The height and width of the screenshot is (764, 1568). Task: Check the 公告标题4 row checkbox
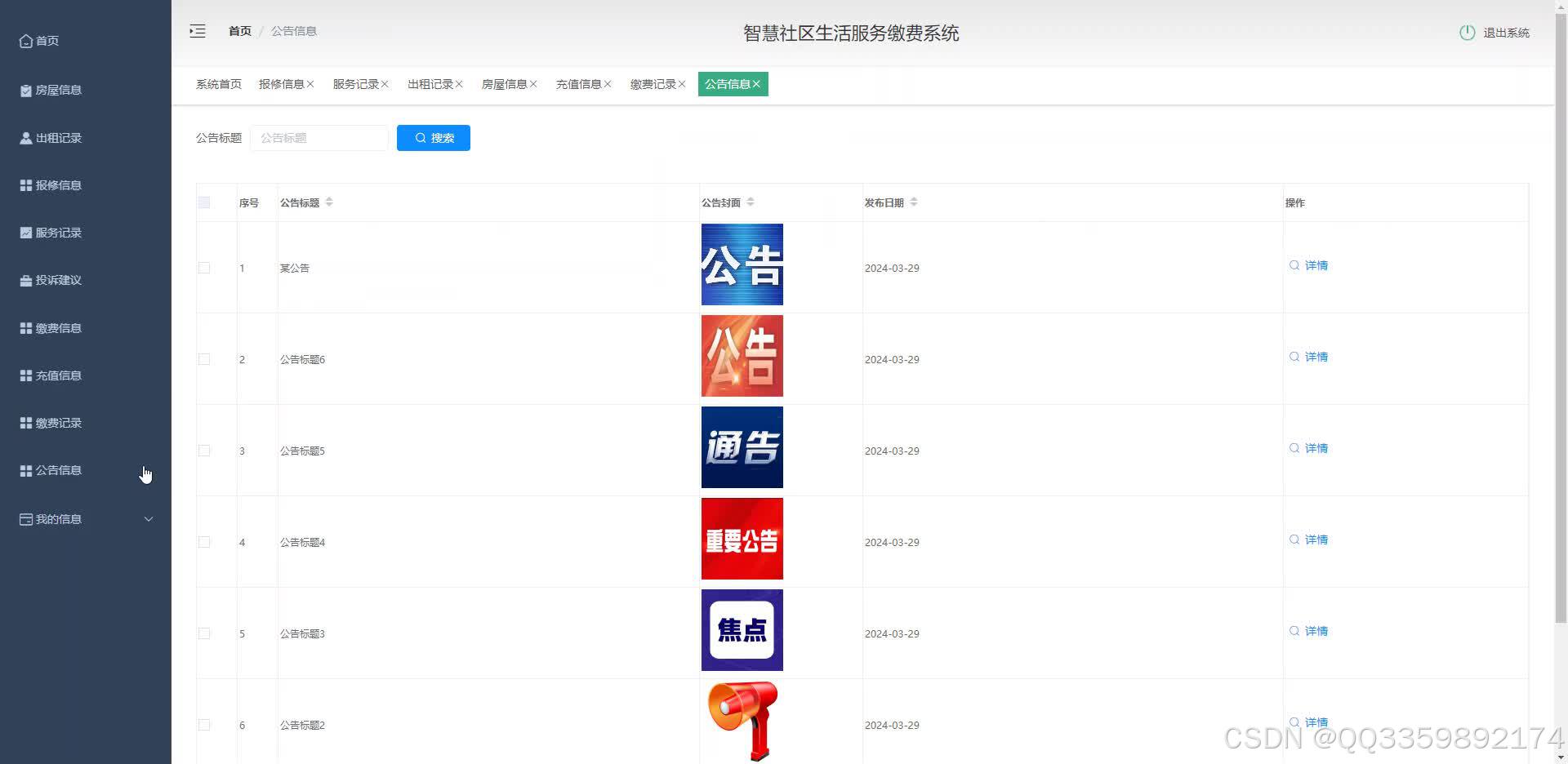click(204, 542)
